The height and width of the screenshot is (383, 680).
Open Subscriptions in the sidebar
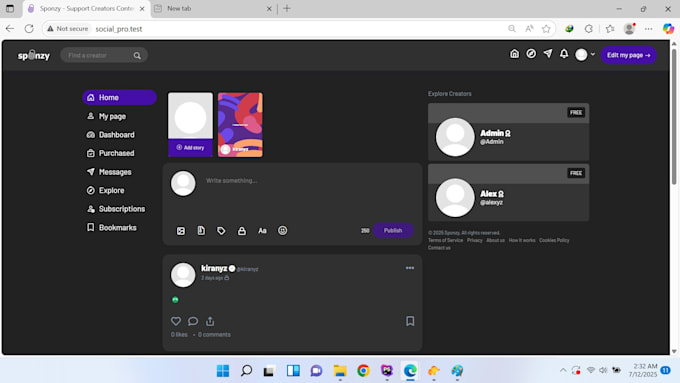[x=116, y=209]
